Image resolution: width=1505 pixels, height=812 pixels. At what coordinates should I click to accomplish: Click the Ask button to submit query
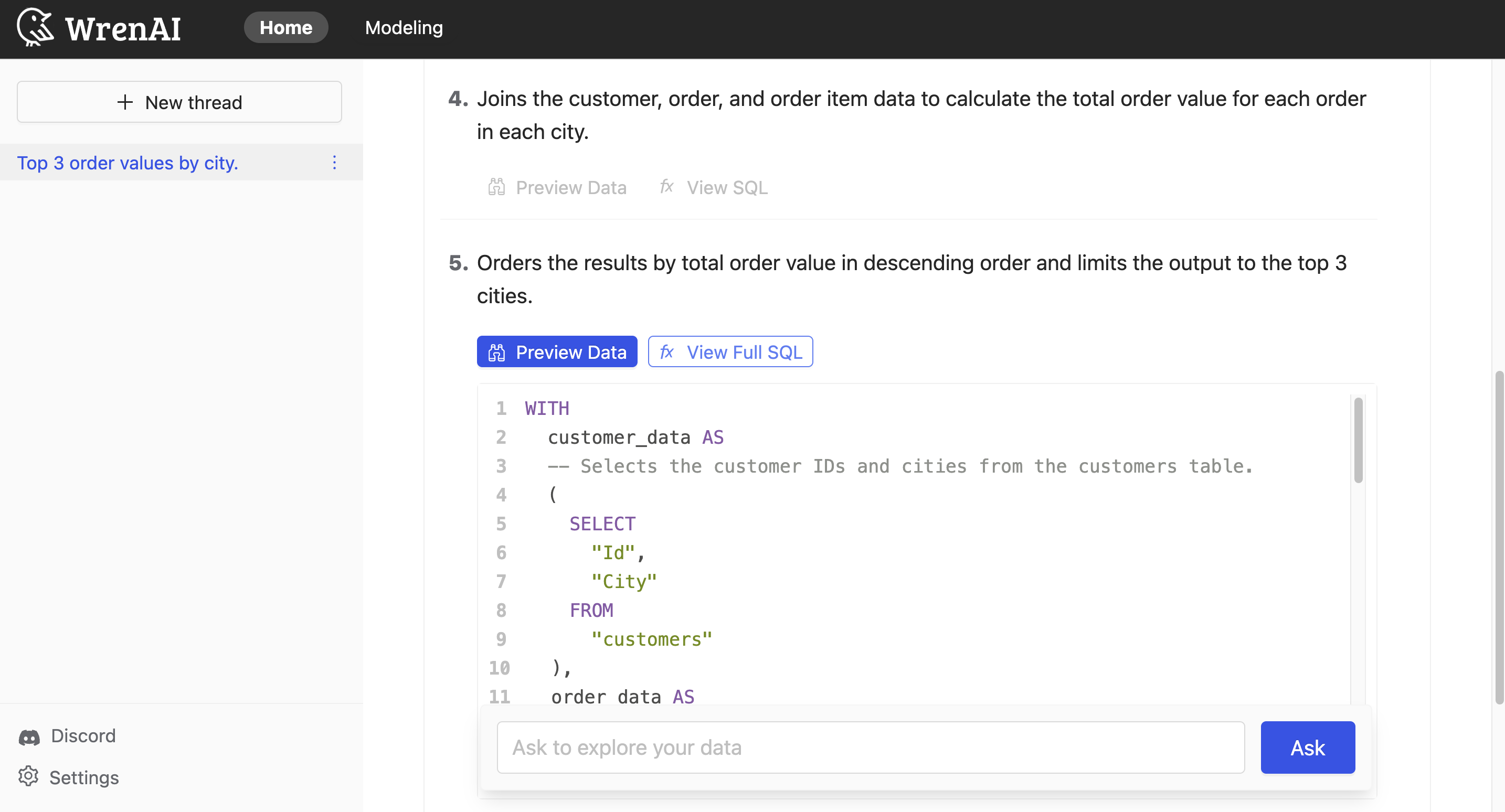tap(1307, 747)
